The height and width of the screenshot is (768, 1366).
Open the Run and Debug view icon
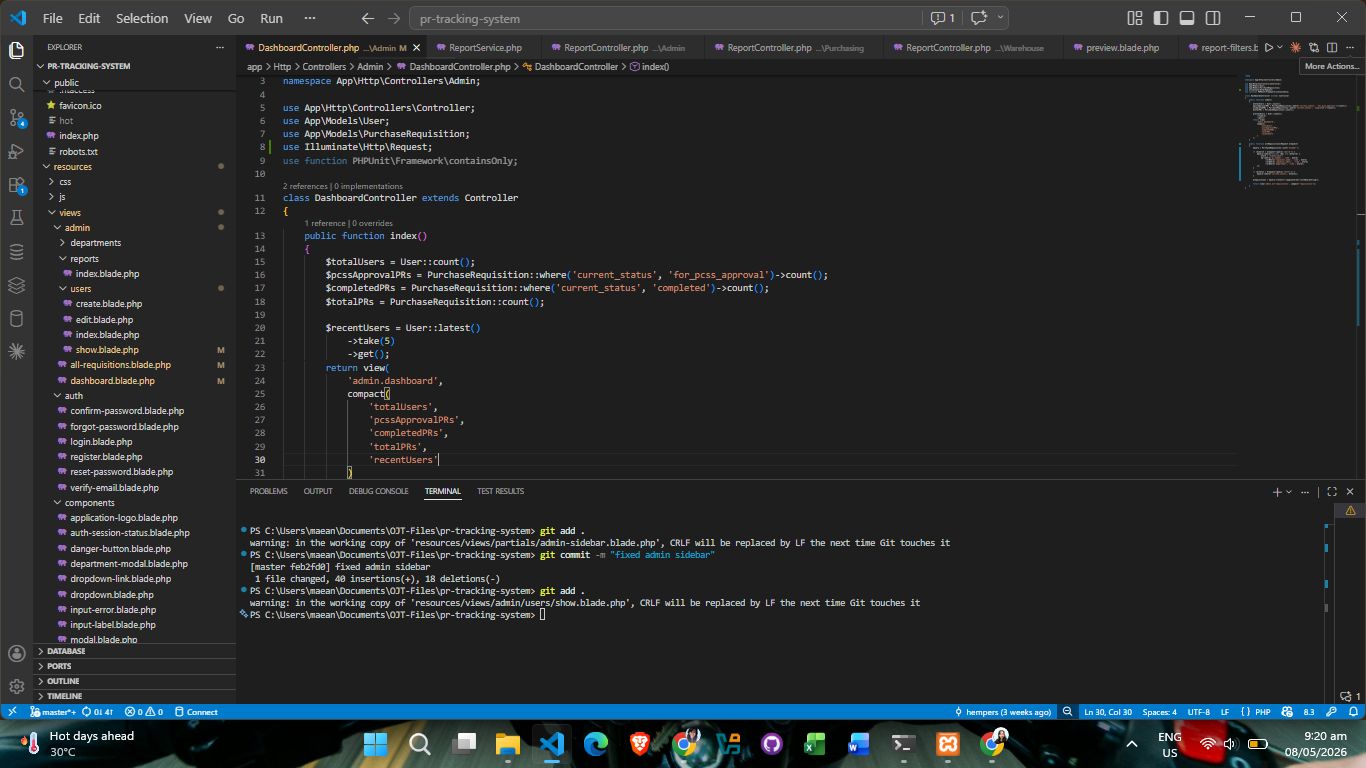coord(16,151)
